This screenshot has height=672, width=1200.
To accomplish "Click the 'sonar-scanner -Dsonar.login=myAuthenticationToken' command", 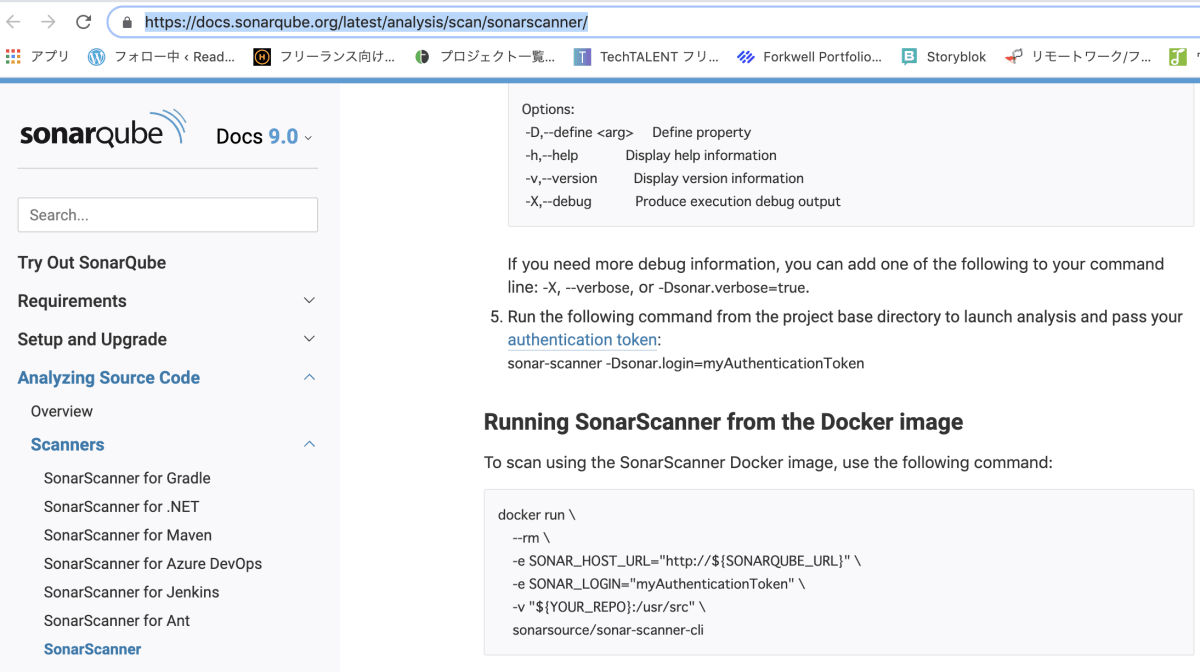I will pos(686,363).
